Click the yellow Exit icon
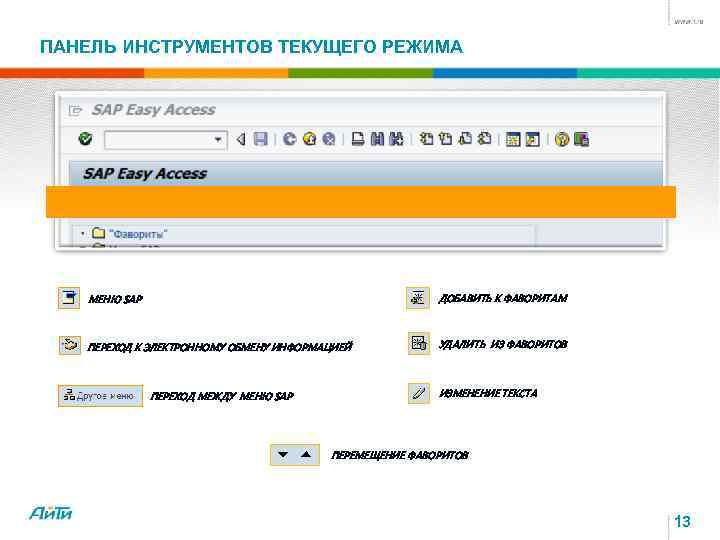 tap(309, 139)
